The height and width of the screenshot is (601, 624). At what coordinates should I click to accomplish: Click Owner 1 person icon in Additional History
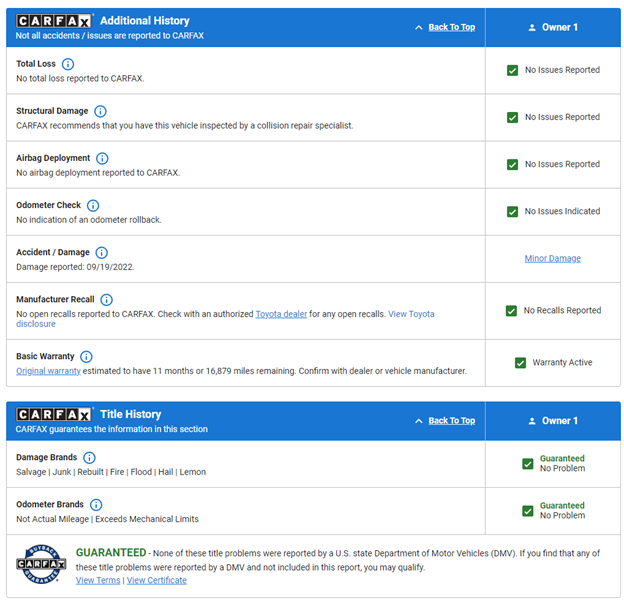[x=532, y=28]
